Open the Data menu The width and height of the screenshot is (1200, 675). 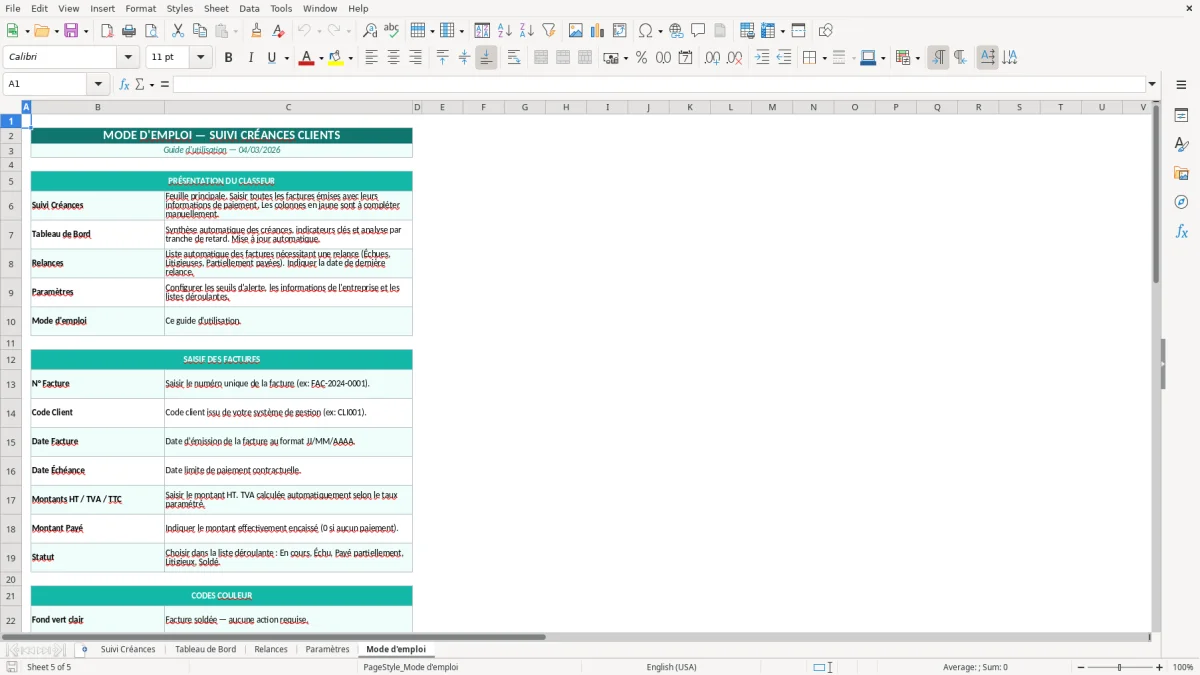pos(249,8)
